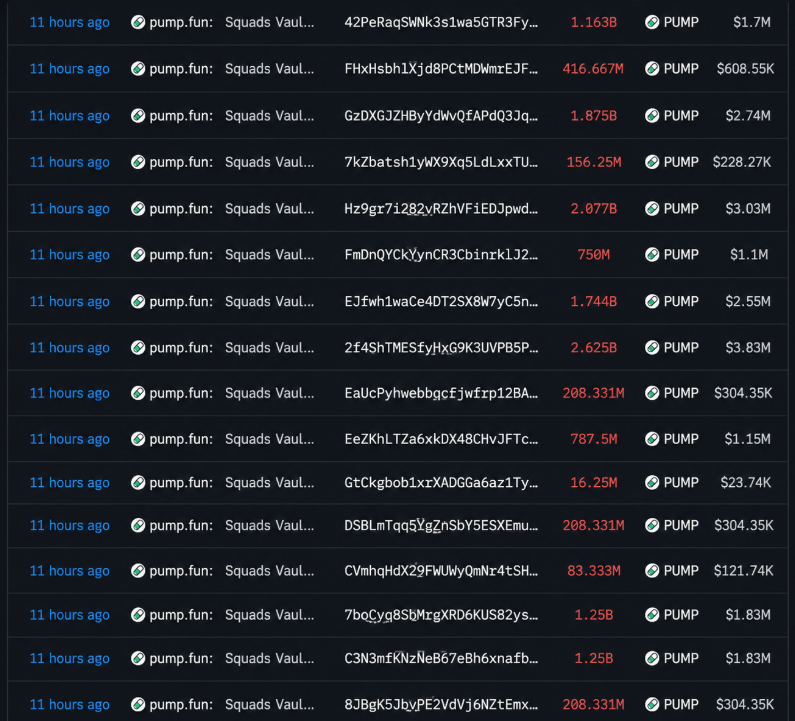Click the 416.667M amount value
795x721 pixels.
coord(593,68)
